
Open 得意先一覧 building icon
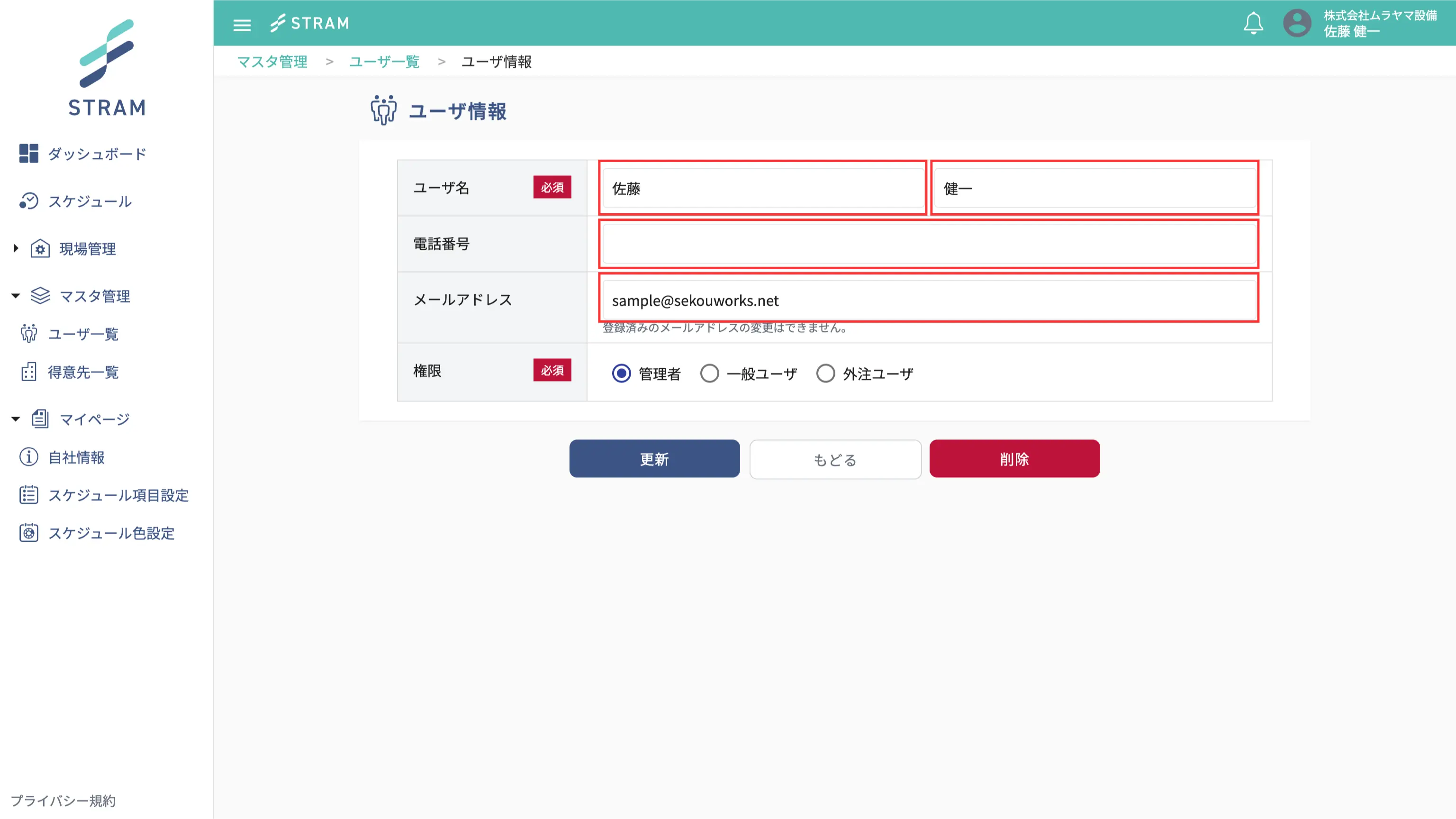click(x=29, y=372)
